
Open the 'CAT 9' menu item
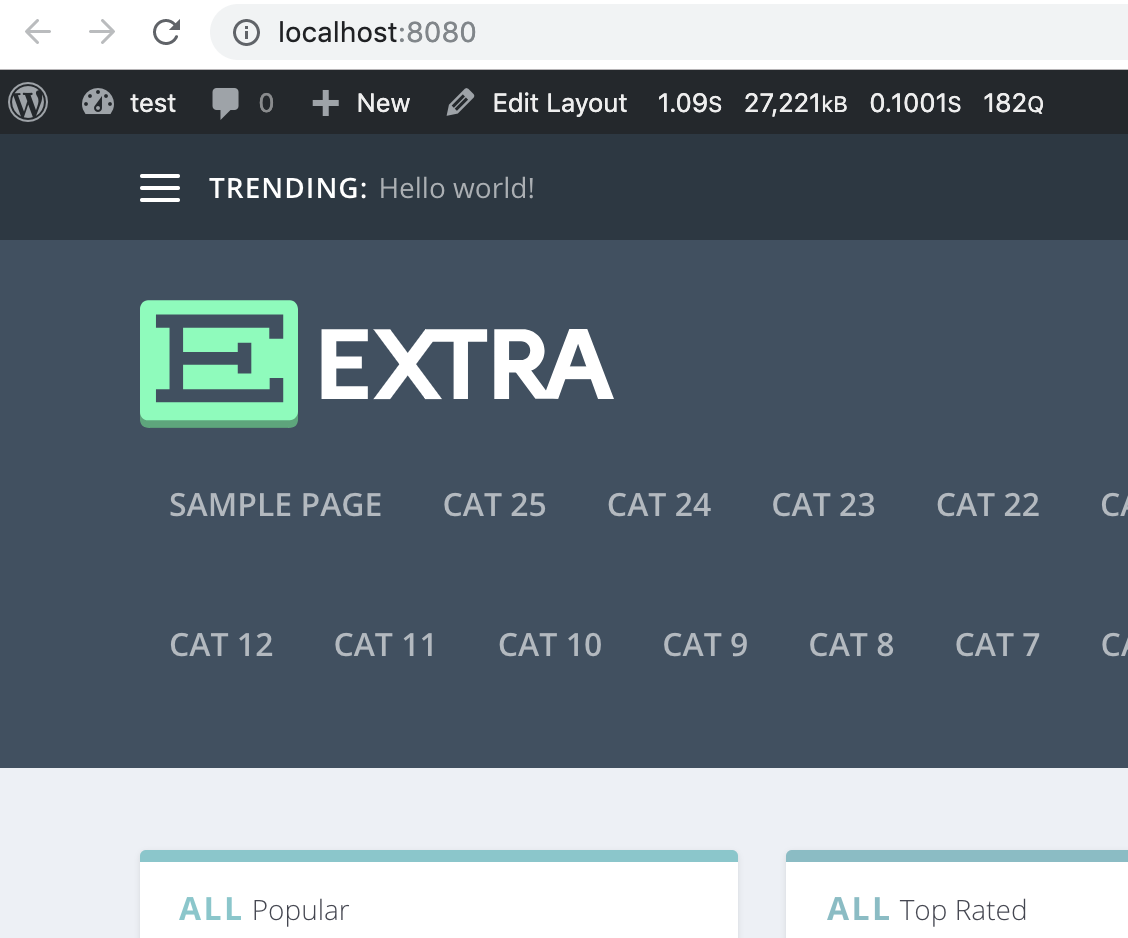(705, 645)
